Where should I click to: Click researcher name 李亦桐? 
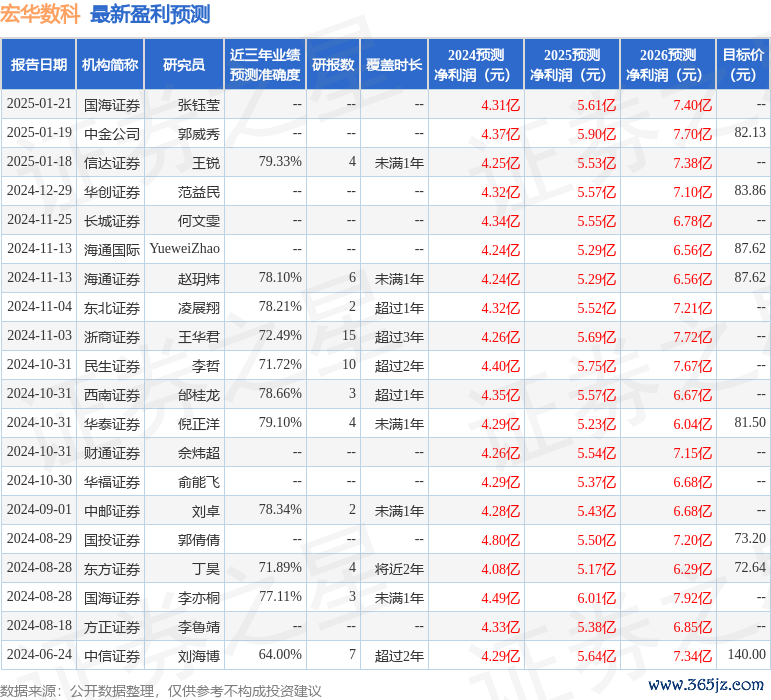click(x=199, y=598)
